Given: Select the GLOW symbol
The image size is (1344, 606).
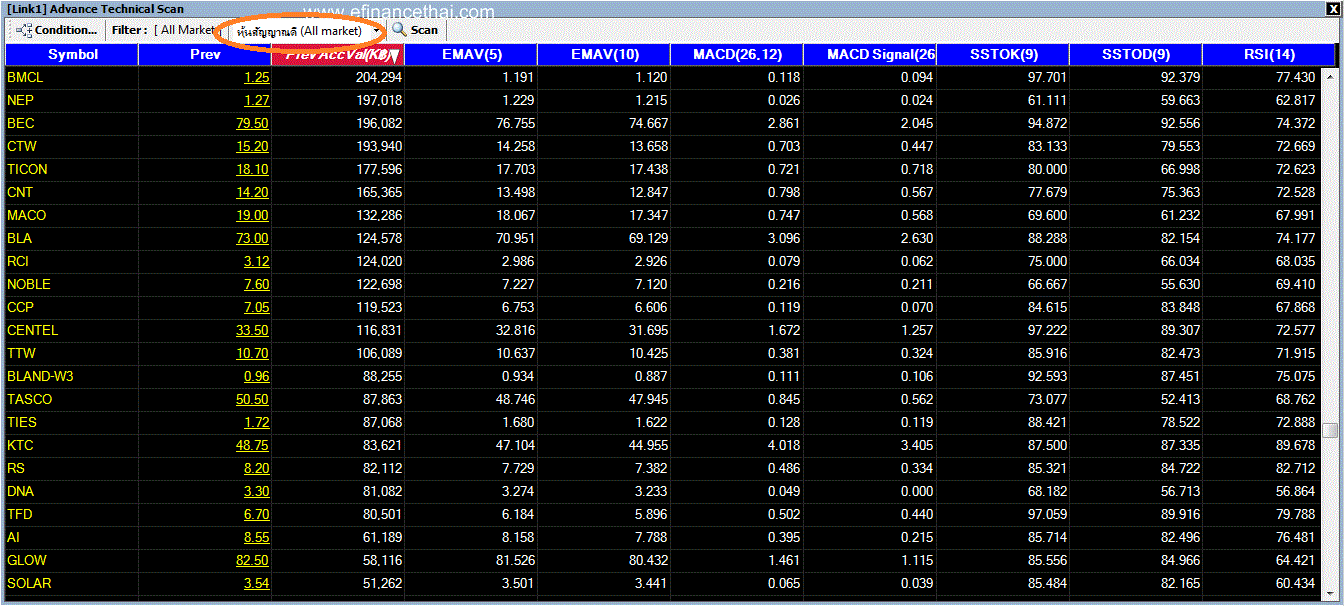Looking at the screenshot, I should coord(27,560).
